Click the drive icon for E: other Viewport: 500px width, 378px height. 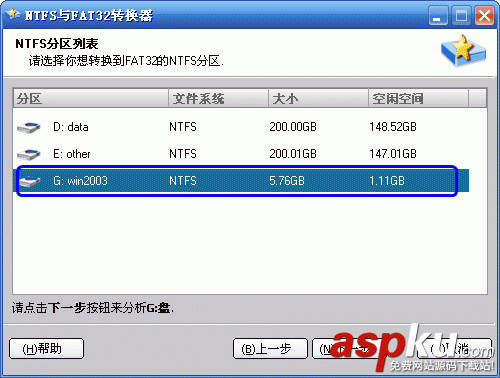[29, 154]
